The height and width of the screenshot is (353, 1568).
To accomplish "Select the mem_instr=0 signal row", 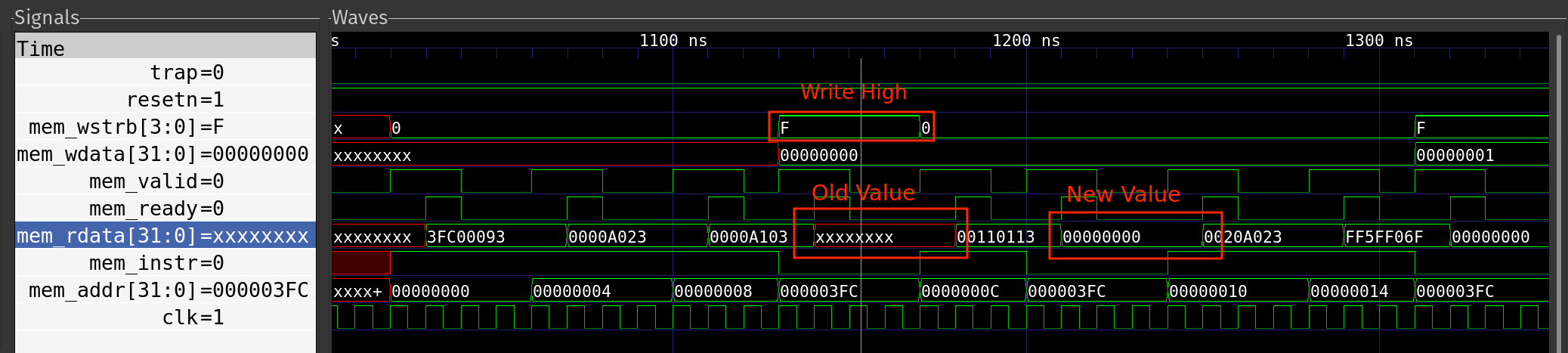I will click(165, 263).
